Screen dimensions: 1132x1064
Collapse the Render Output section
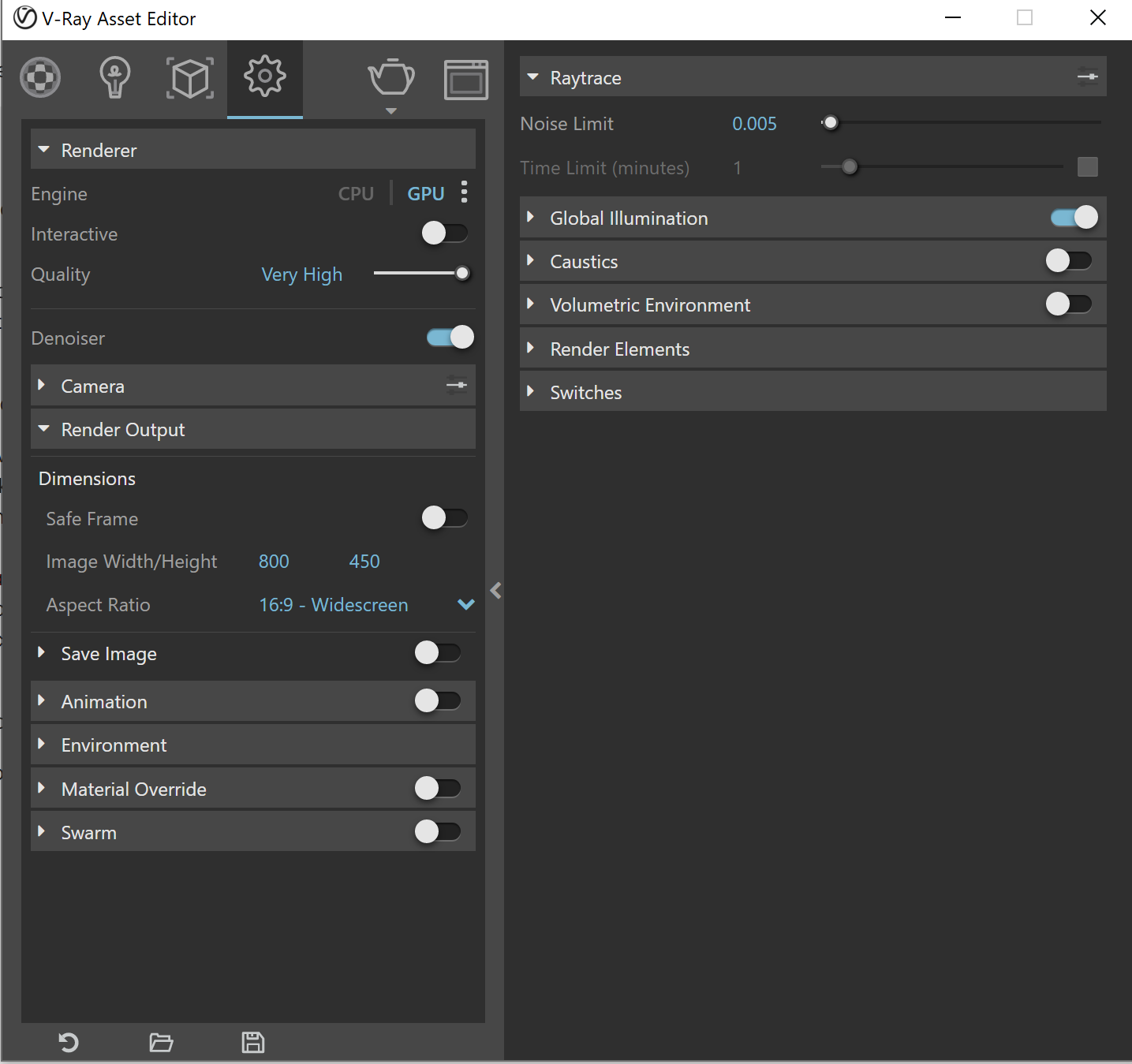coord(44,429)
